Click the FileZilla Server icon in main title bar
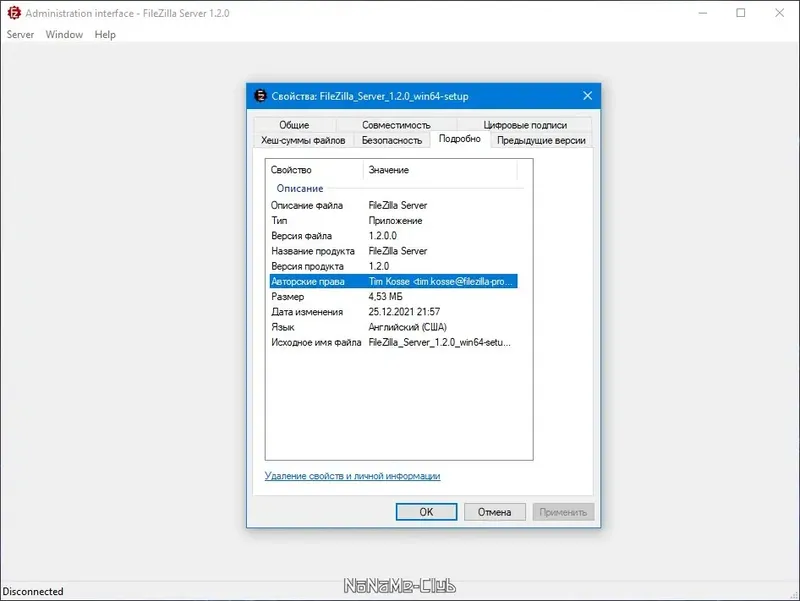 (x=14, y=13)
